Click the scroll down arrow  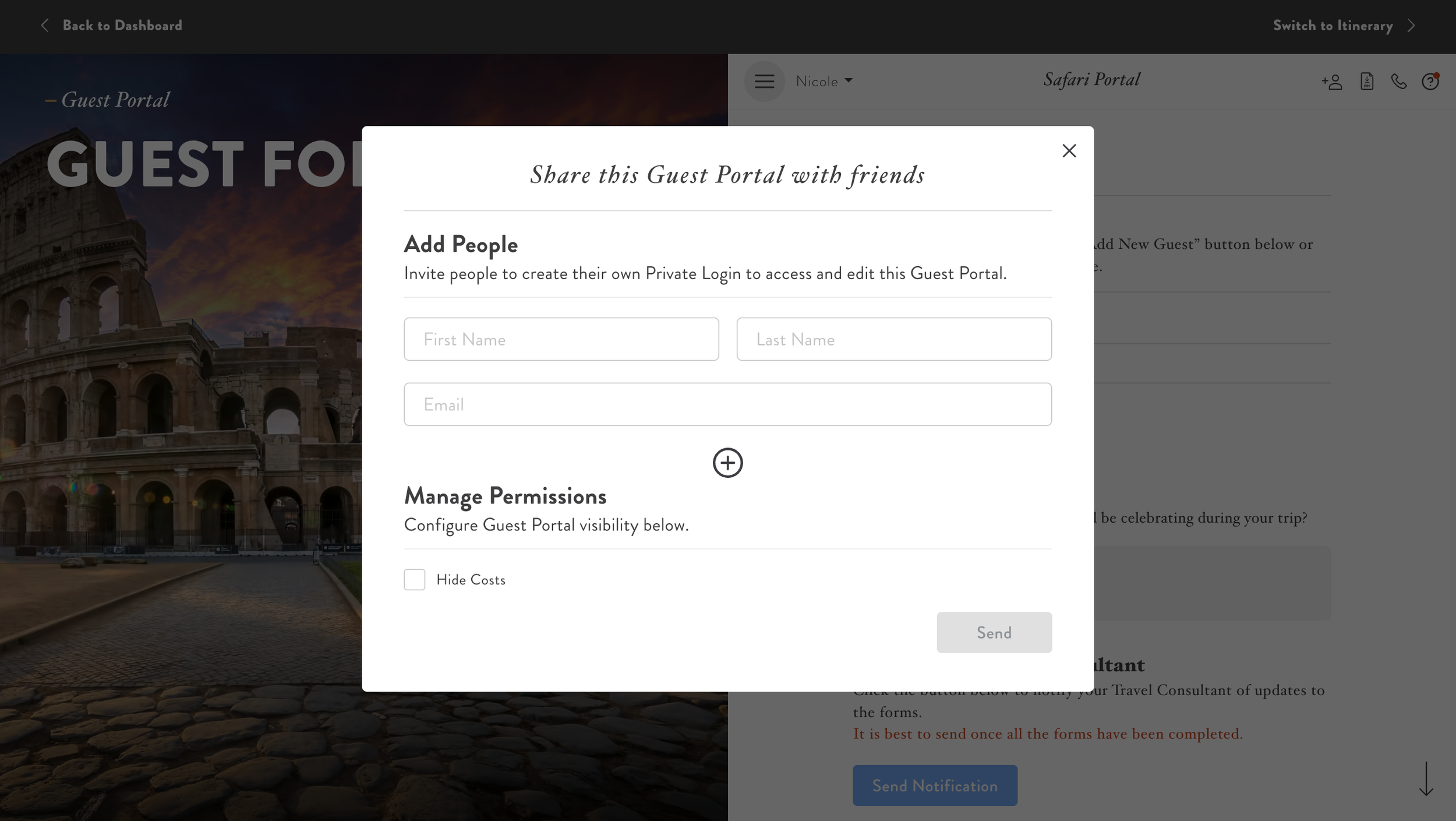1426,778
